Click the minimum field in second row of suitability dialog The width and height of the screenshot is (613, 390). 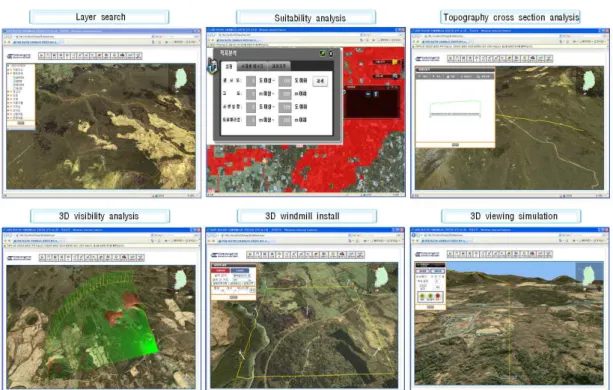[251, 94]
